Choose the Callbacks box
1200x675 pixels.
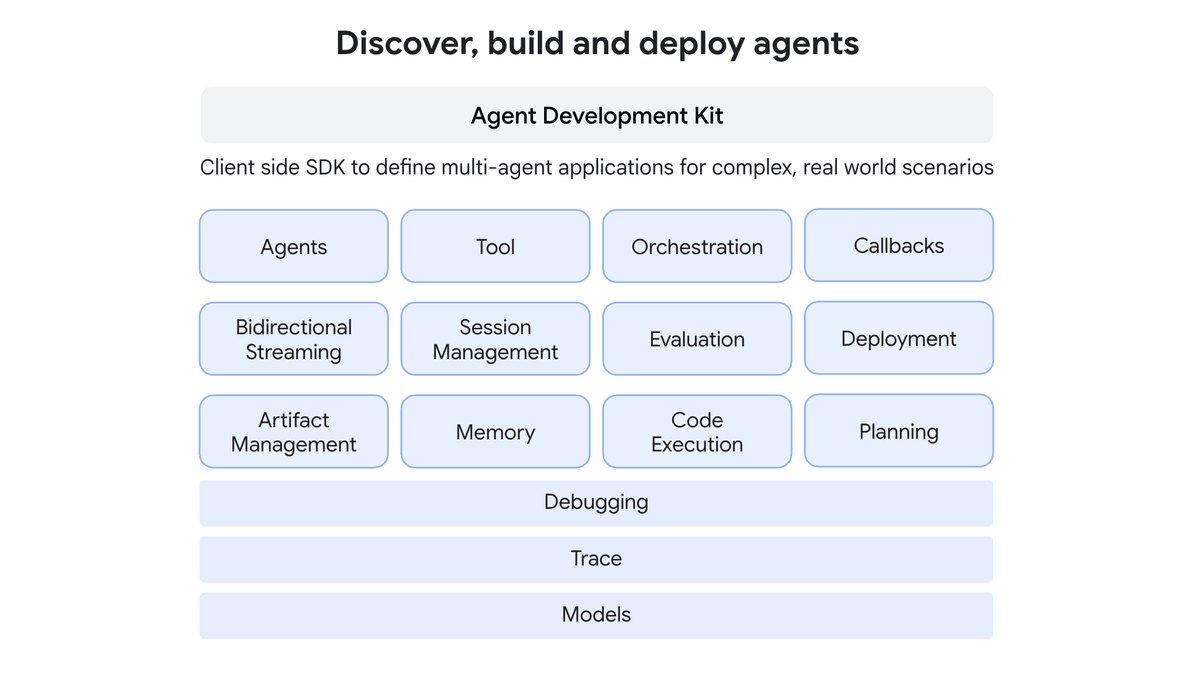[x=899, y=245]
